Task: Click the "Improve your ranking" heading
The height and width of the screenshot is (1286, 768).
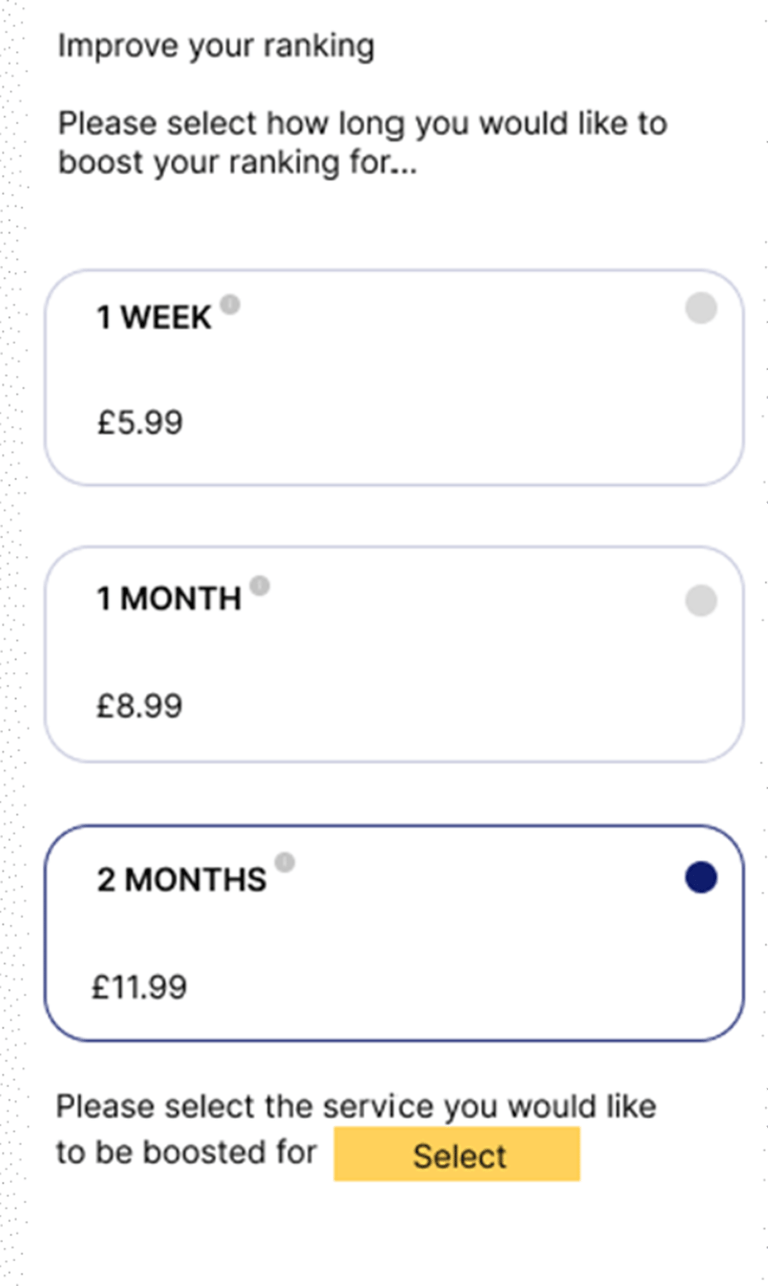Action: (216, 46)
